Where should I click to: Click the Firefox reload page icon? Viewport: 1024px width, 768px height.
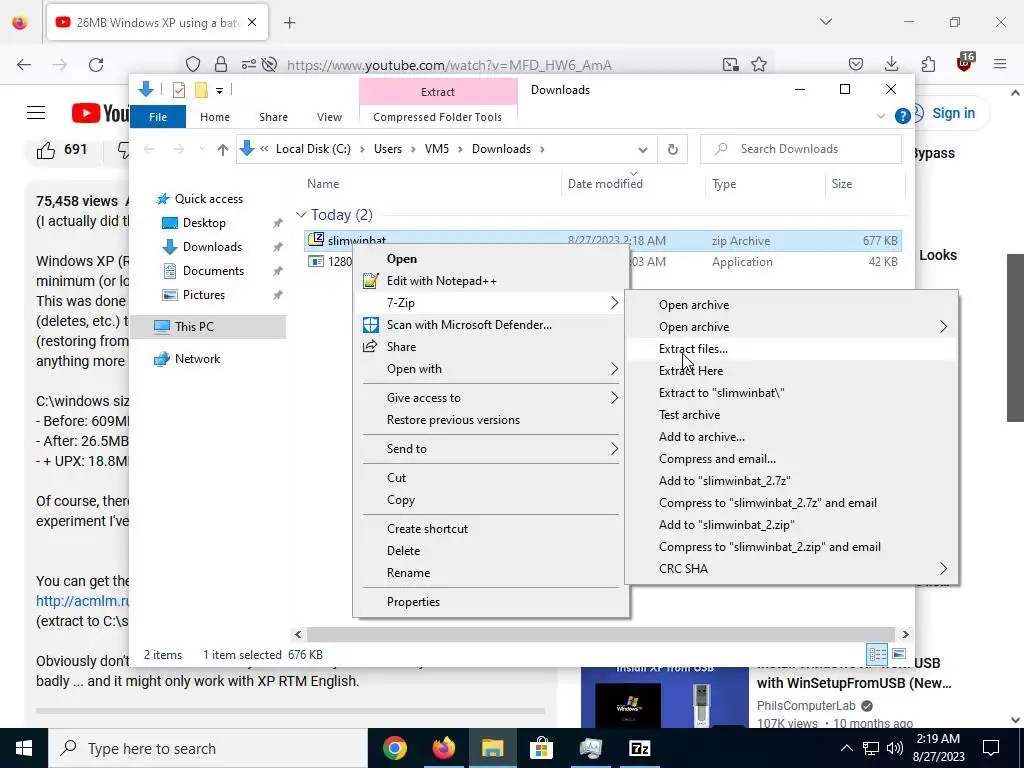pos(96,65)
